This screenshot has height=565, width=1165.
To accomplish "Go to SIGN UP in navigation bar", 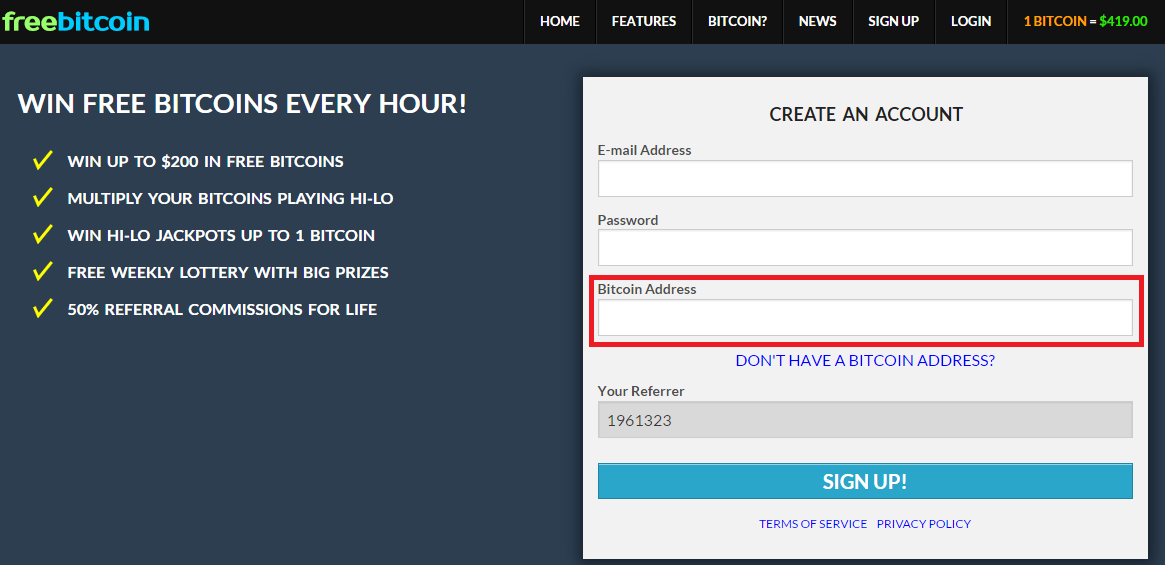I will click(x=893, y=22).
